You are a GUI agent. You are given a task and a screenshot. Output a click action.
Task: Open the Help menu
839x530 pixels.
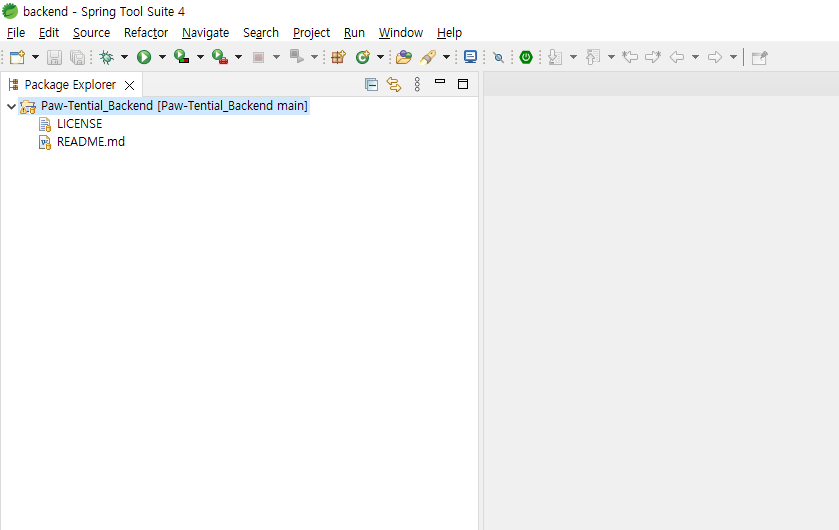tap(449, 33)
